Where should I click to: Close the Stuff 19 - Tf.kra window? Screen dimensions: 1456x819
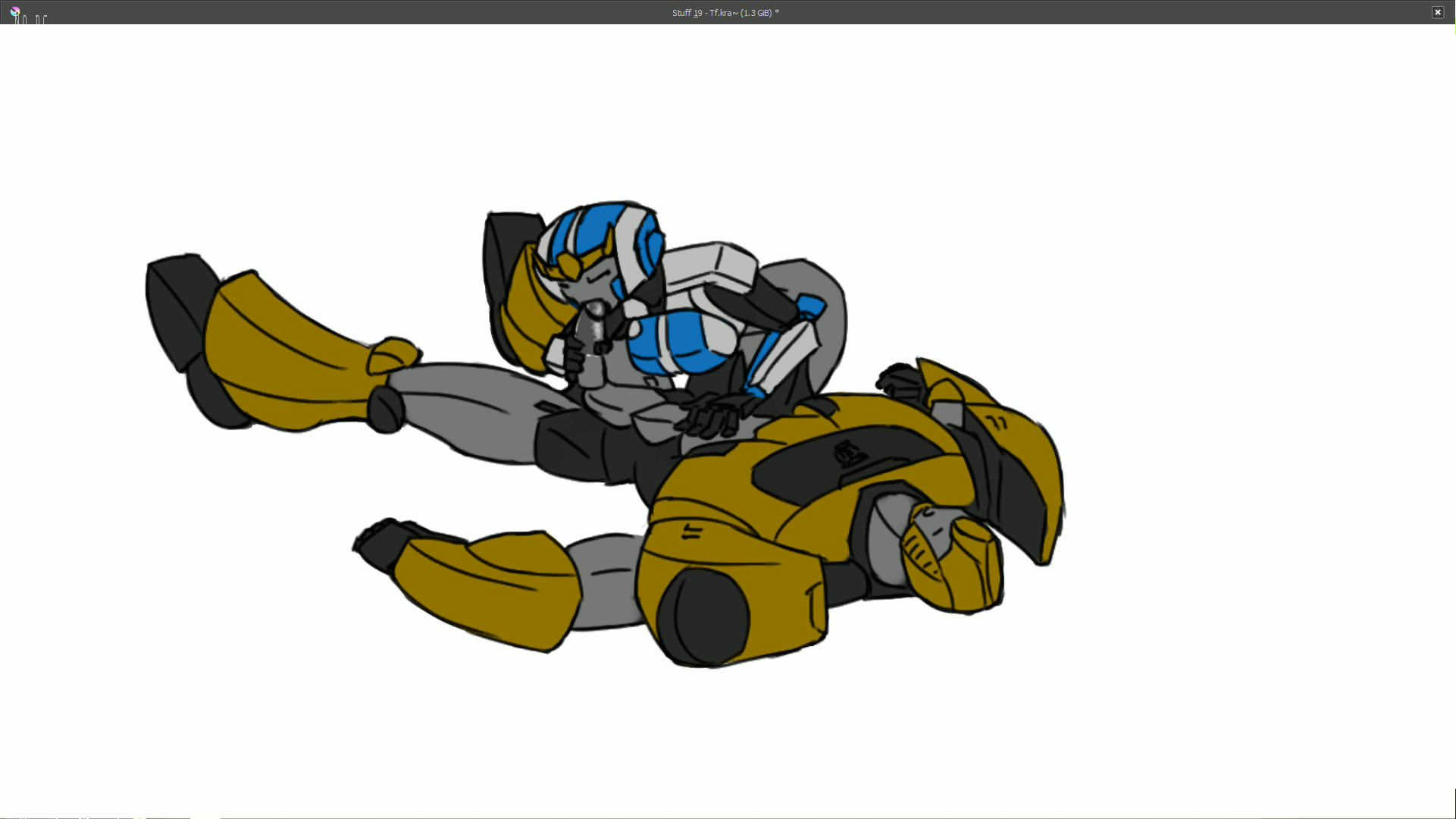(x=1437, y=12)
